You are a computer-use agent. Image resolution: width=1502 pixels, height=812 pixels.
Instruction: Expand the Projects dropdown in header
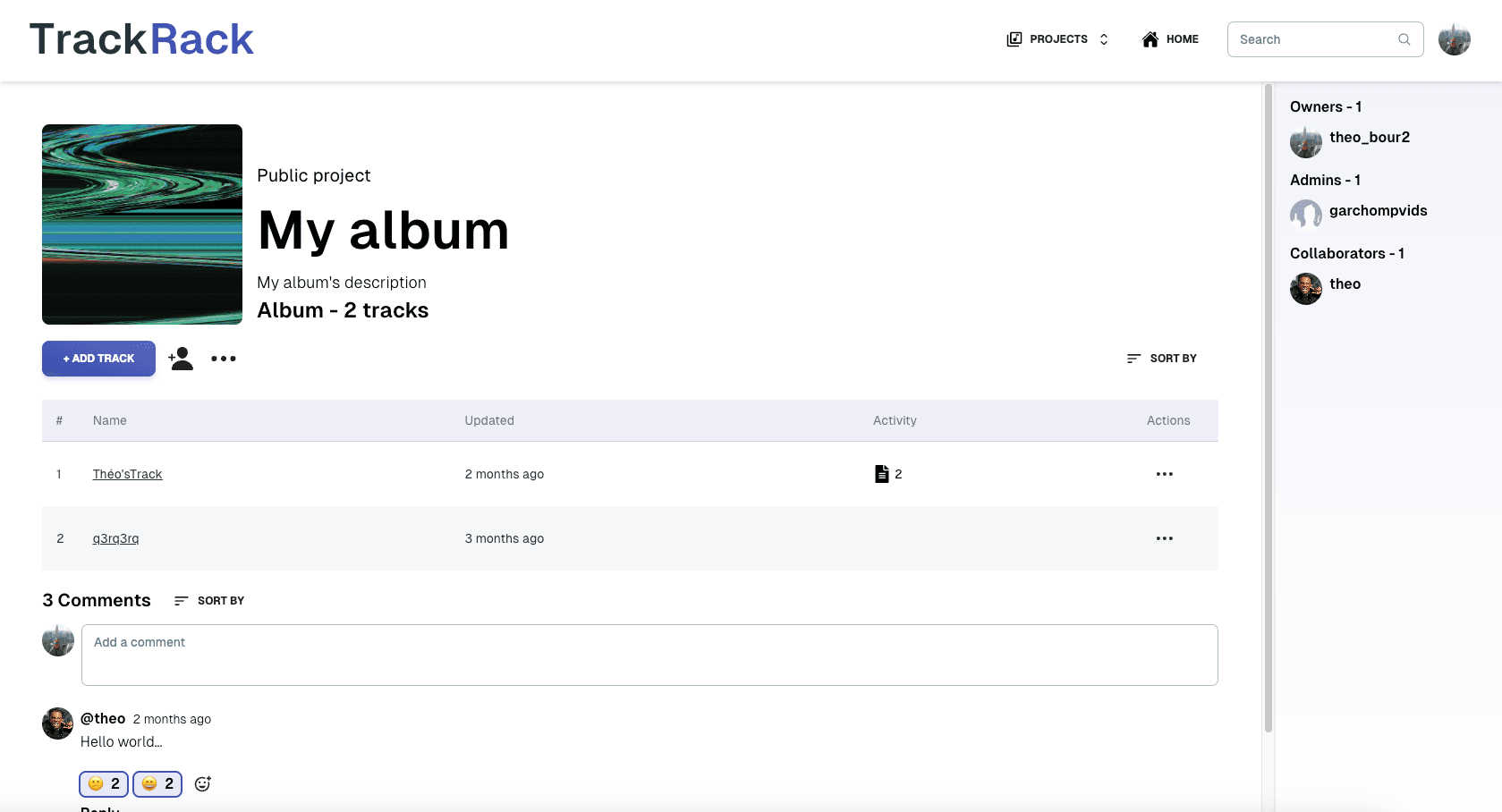coord(1058,39)
